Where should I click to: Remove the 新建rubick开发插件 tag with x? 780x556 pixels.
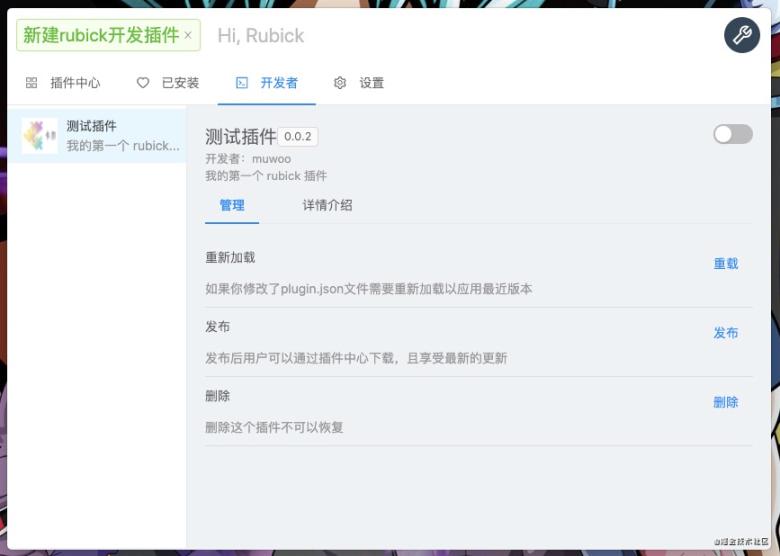pos(188,36)
